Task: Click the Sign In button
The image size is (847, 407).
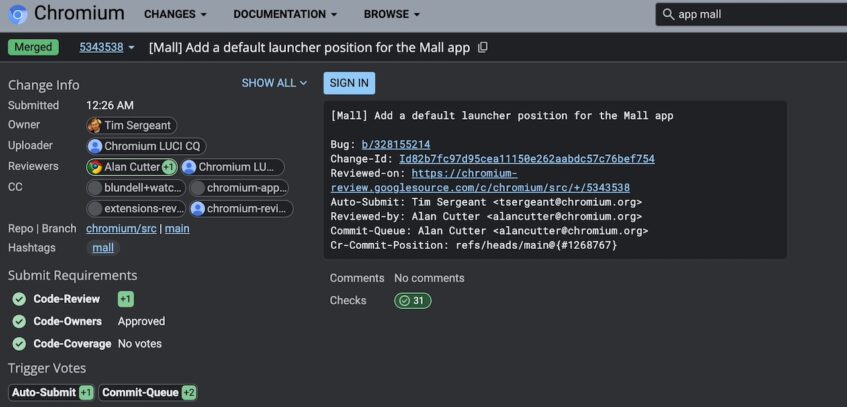Action: pyautogui.click(x=349, y=83)
